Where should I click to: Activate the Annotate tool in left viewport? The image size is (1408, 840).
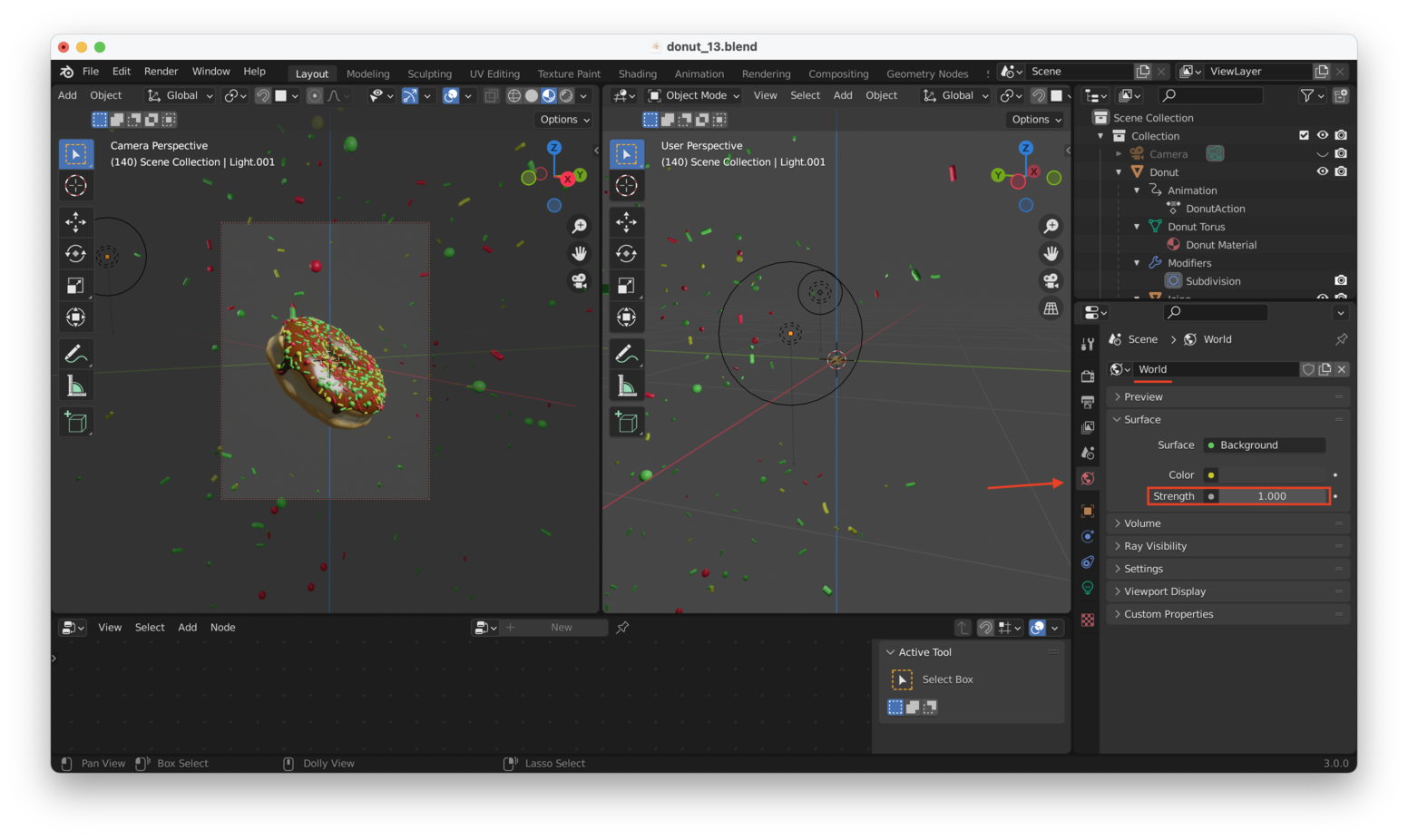(76, 354)
